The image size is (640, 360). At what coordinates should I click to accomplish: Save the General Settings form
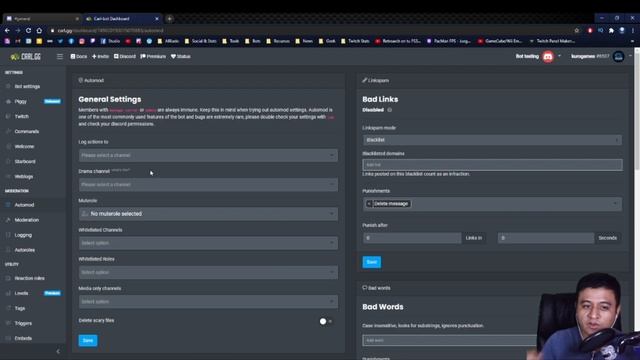[x=88, y=340]
